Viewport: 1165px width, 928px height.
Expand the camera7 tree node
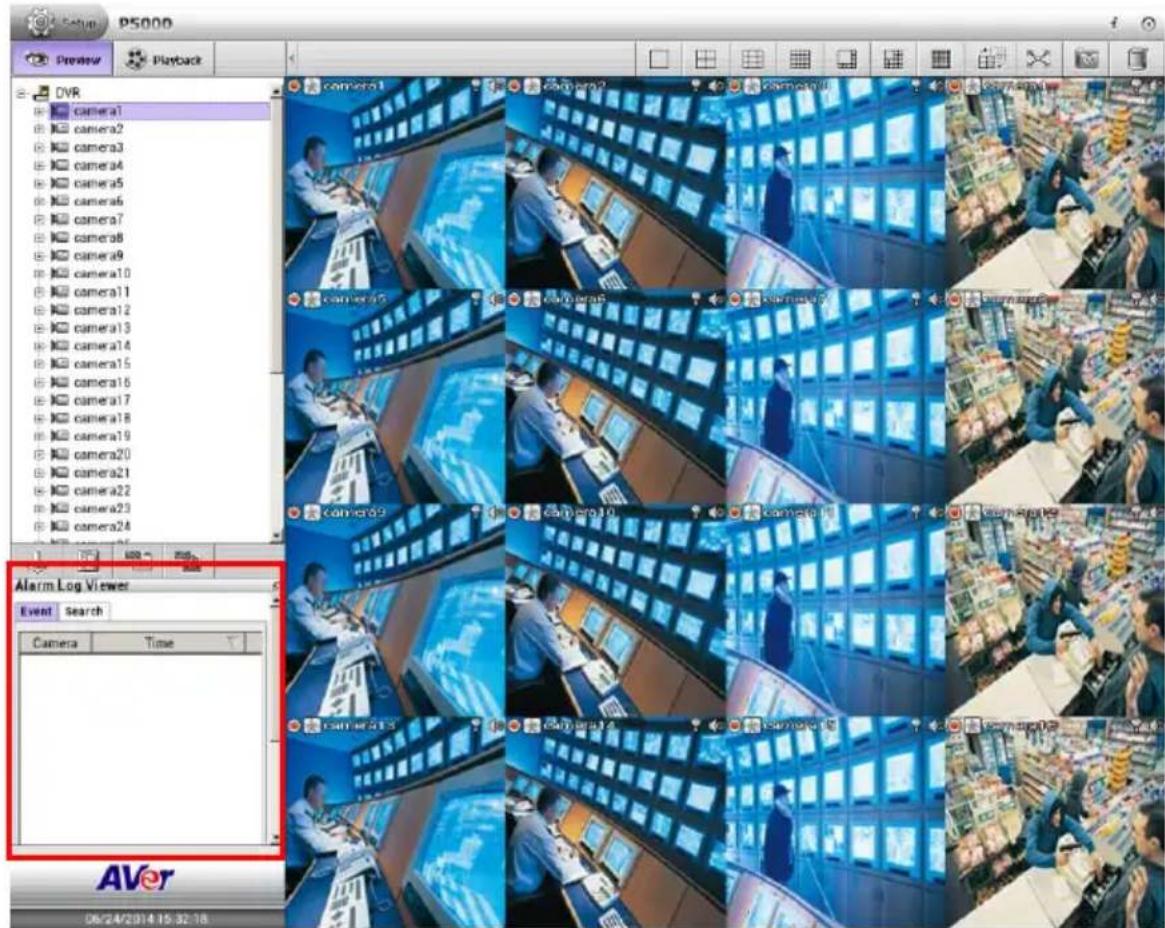point(39,219)
